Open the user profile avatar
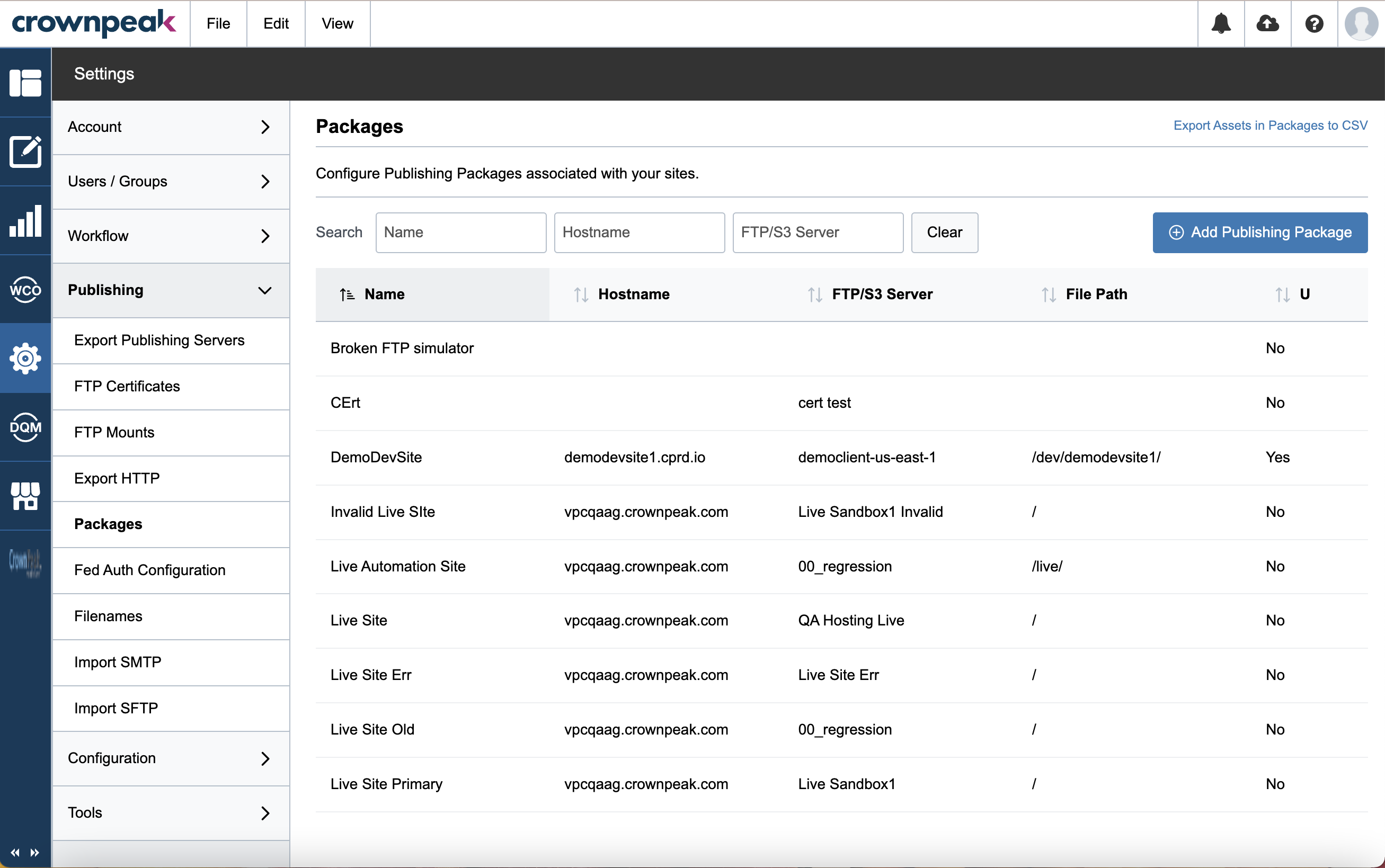 (1361, 23)
